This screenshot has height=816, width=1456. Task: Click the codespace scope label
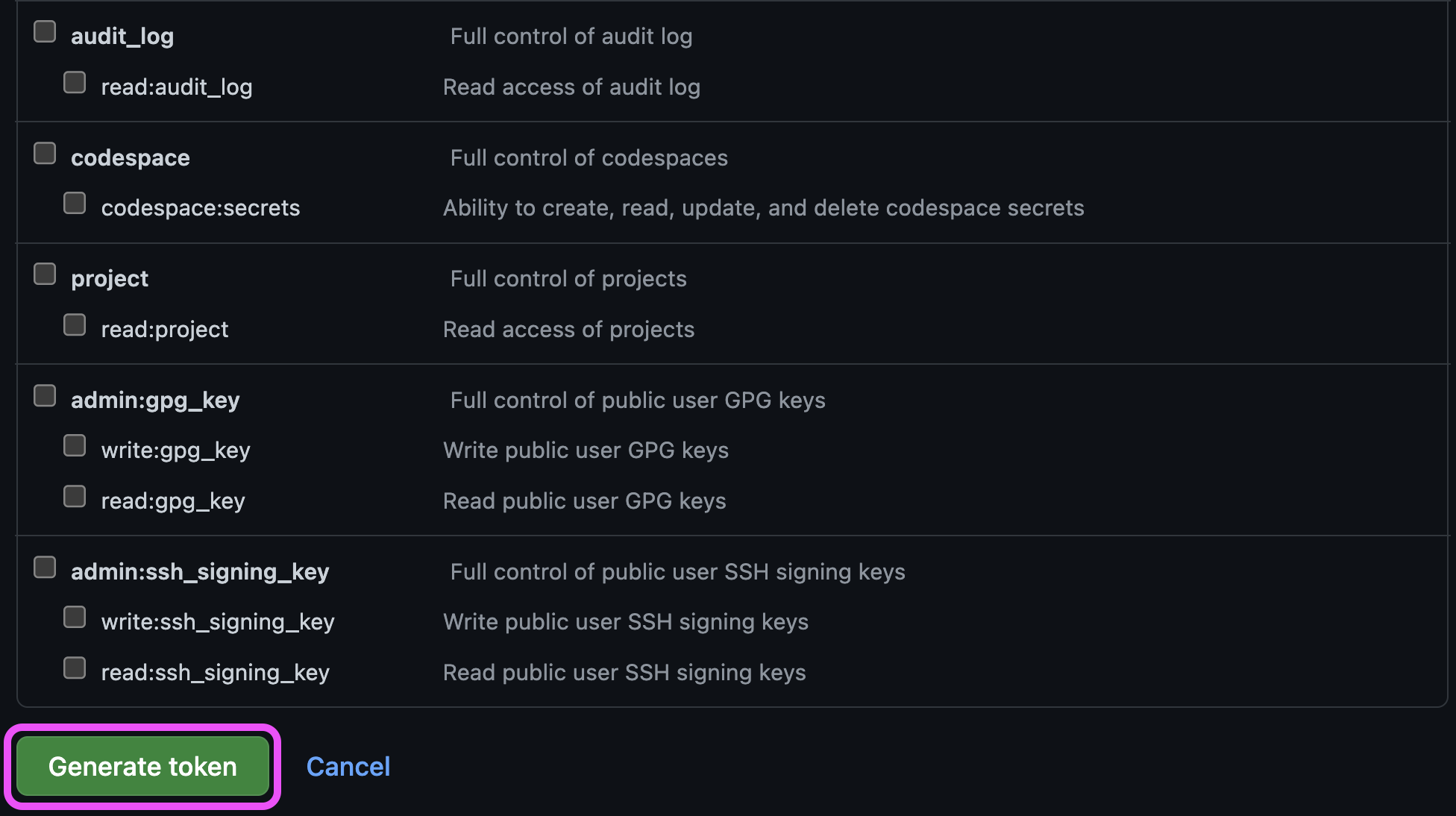tap(131, 157)
